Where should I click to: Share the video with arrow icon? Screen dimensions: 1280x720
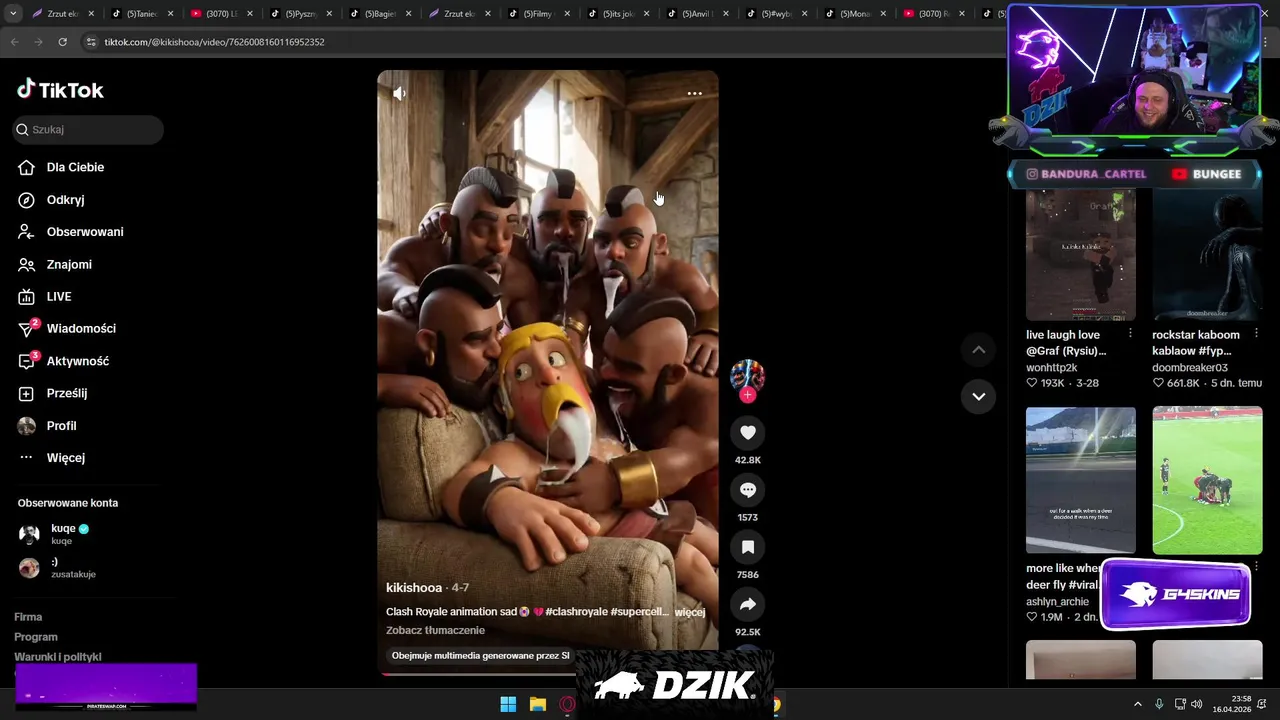click(748, 604)
